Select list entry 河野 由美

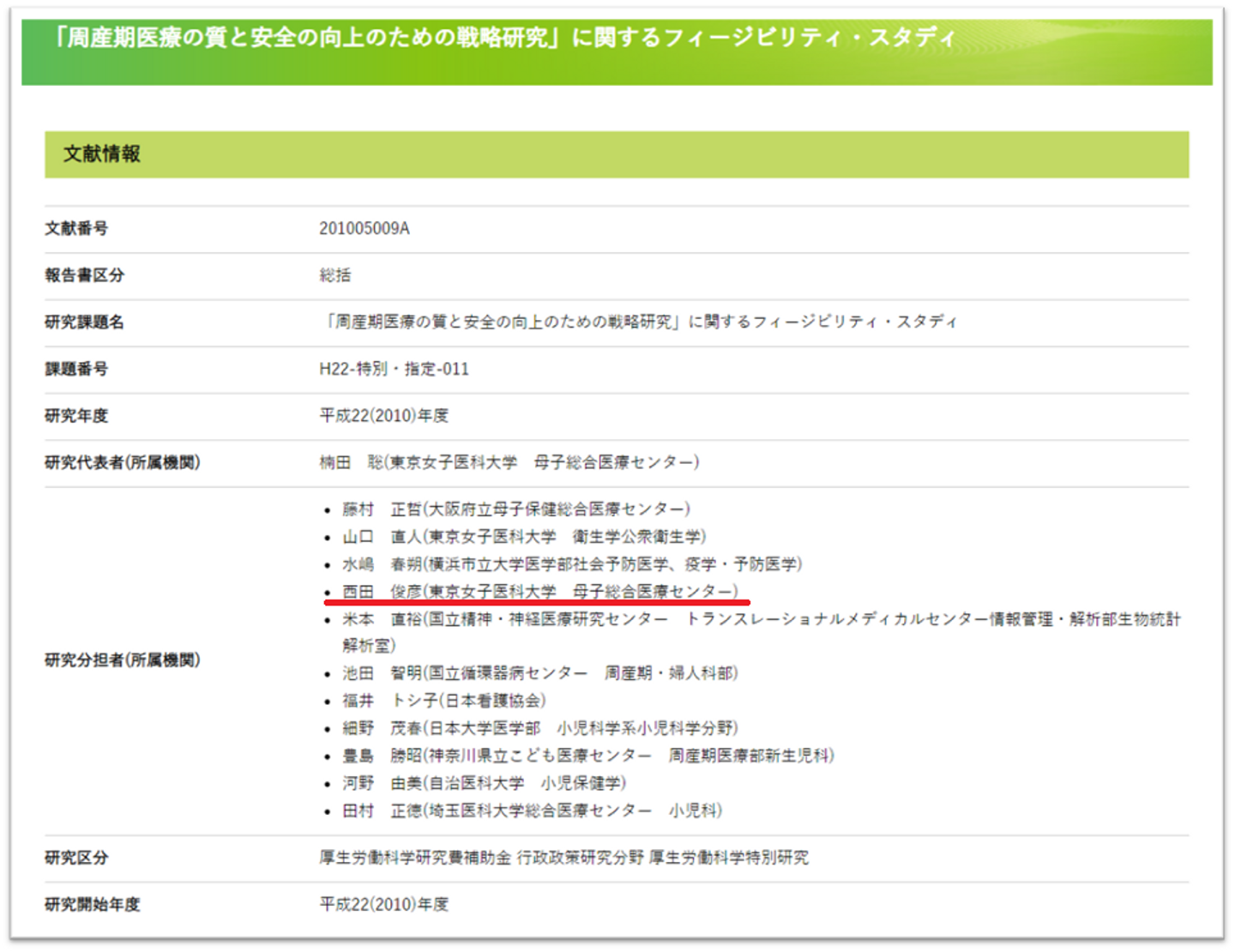485,783
